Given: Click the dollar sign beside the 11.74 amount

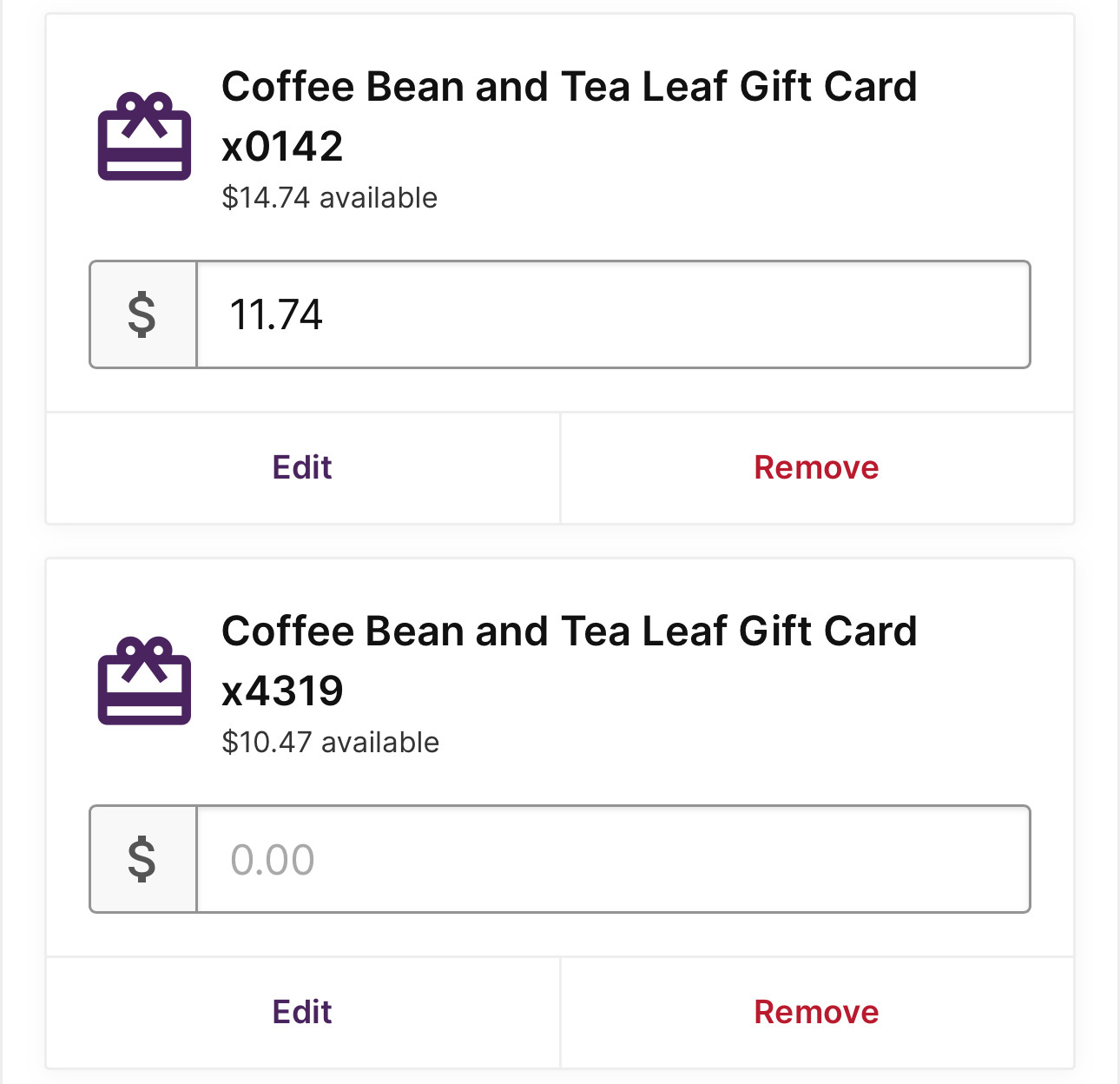Looking at the screenshot, I should pos(142,314).
